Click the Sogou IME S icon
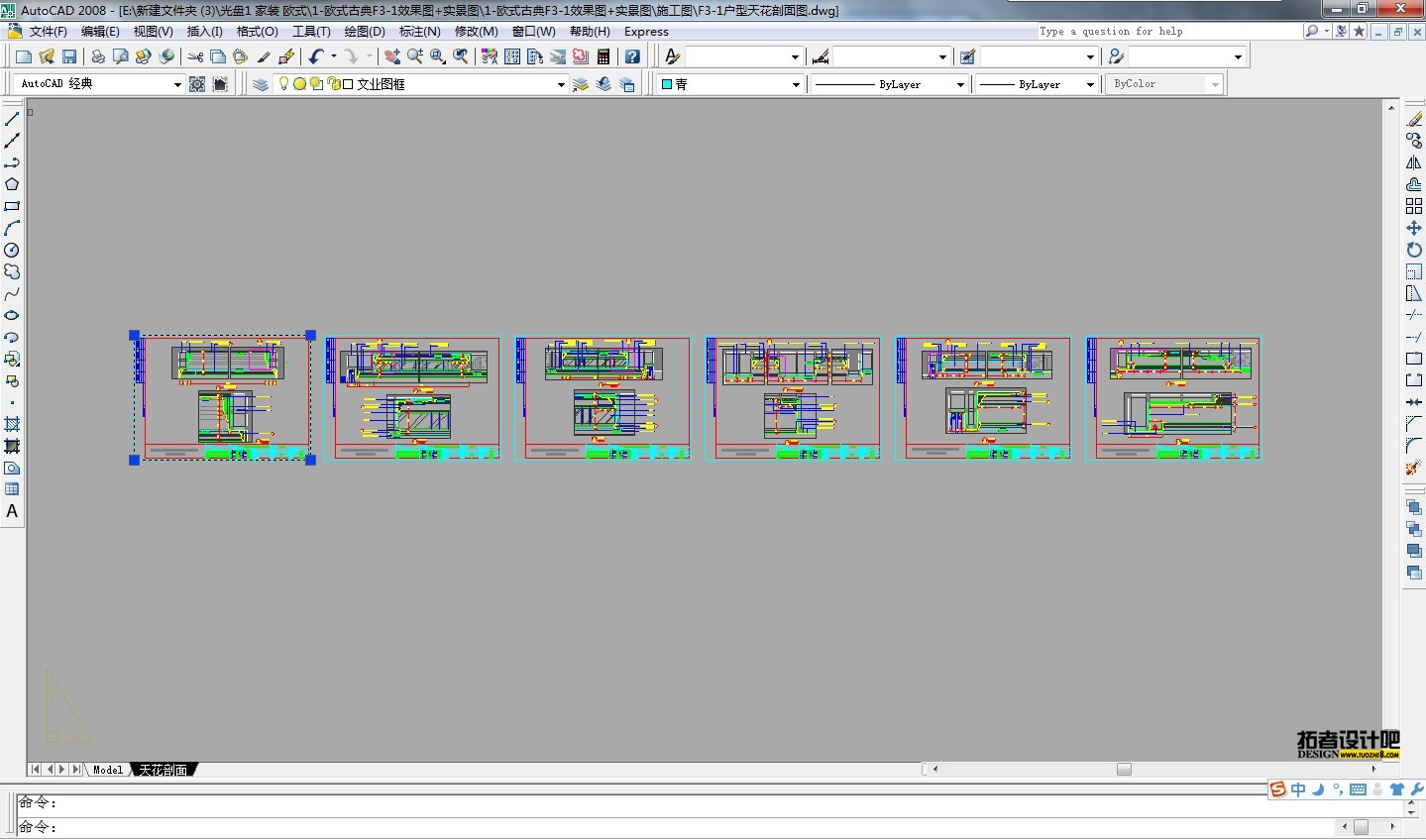Image resolution: width=1426 pixels, height=840 pixels. click(1278, 789)
